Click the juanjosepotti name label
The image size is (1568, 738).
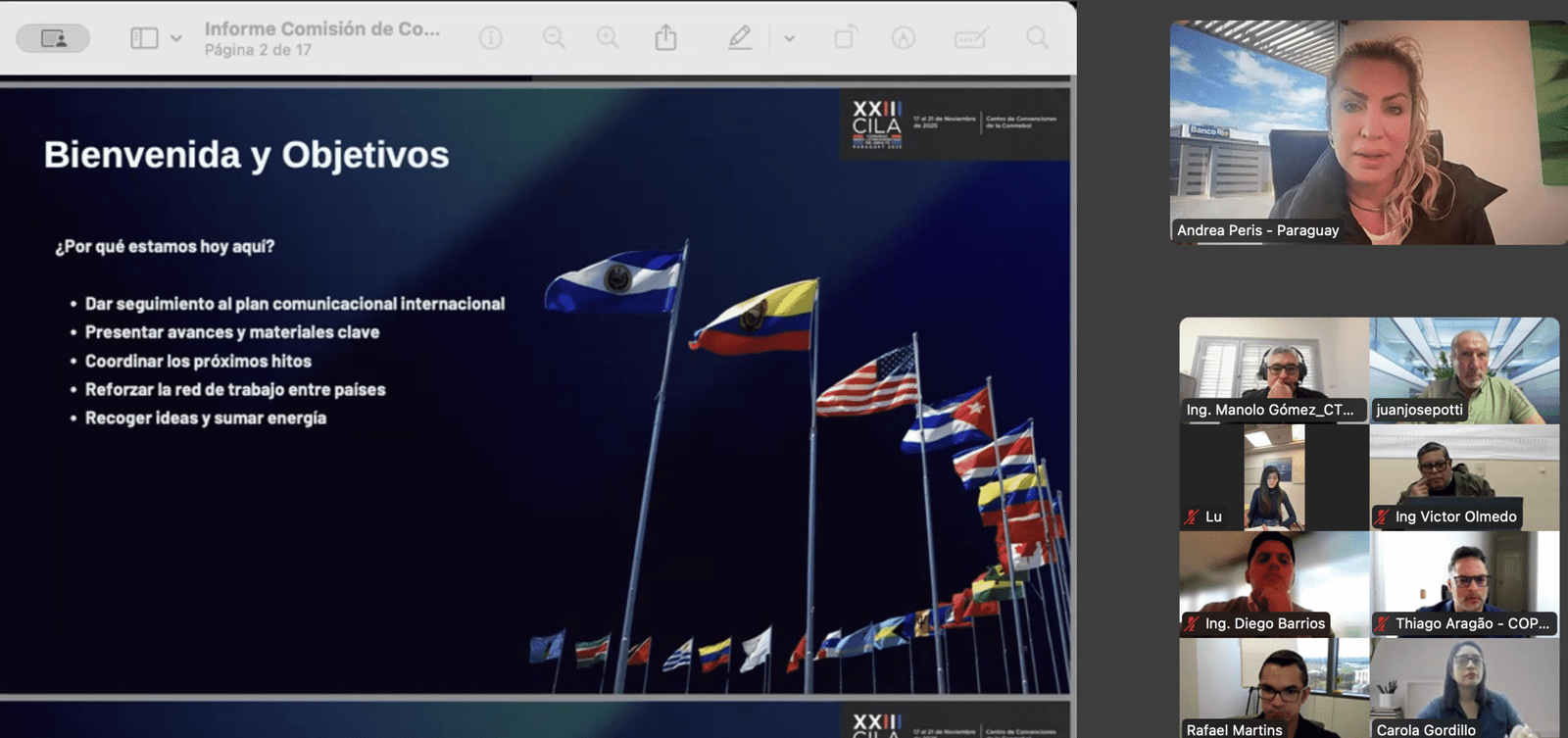pos(1419,410)
